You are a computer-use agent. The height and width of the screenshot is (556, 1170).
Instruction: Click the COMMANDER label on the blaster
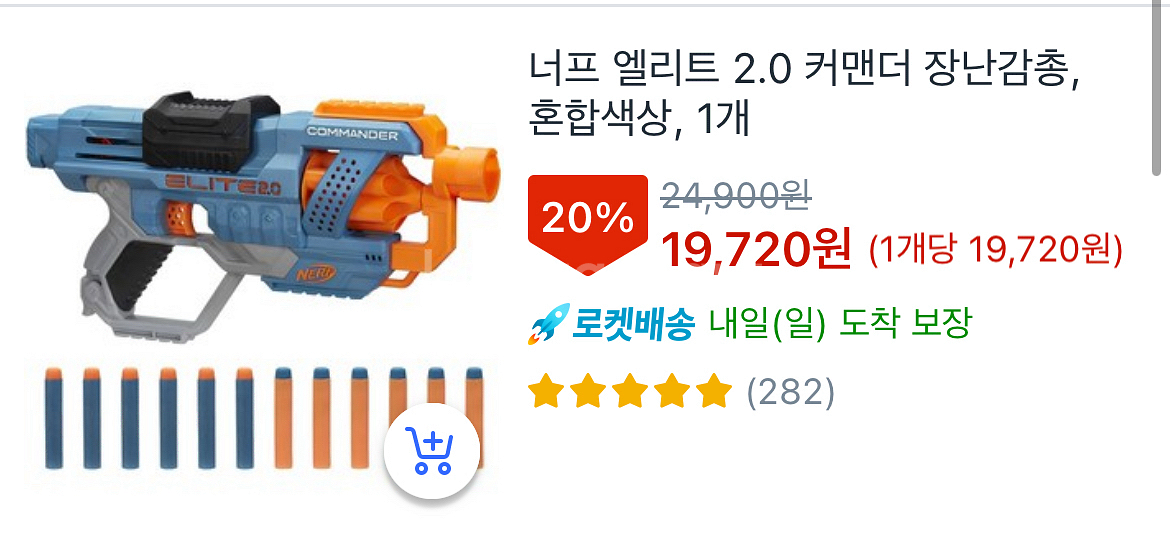pyautogui.click(x=352, y=135)
